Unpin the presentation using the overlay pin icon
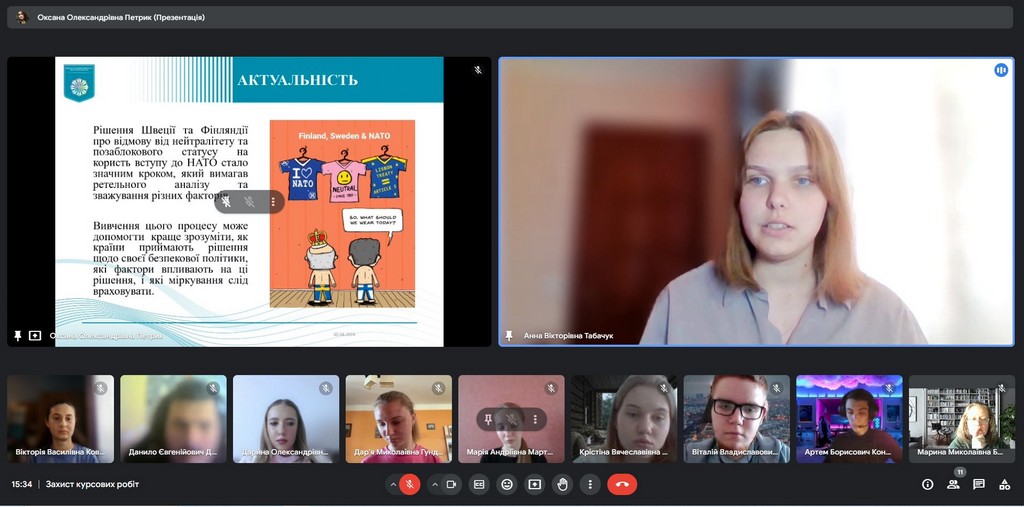Image resolution: width=1024 pixels, height=507 pixels. [x=226, y=202]
